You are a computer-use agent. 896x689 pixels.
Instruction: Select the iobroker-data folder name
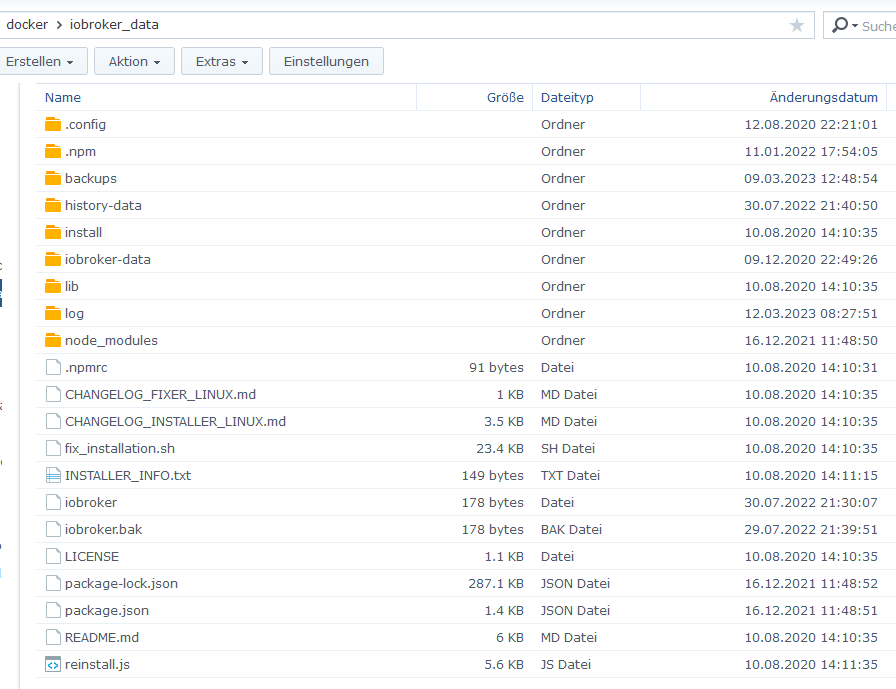(x=108, y=259)
